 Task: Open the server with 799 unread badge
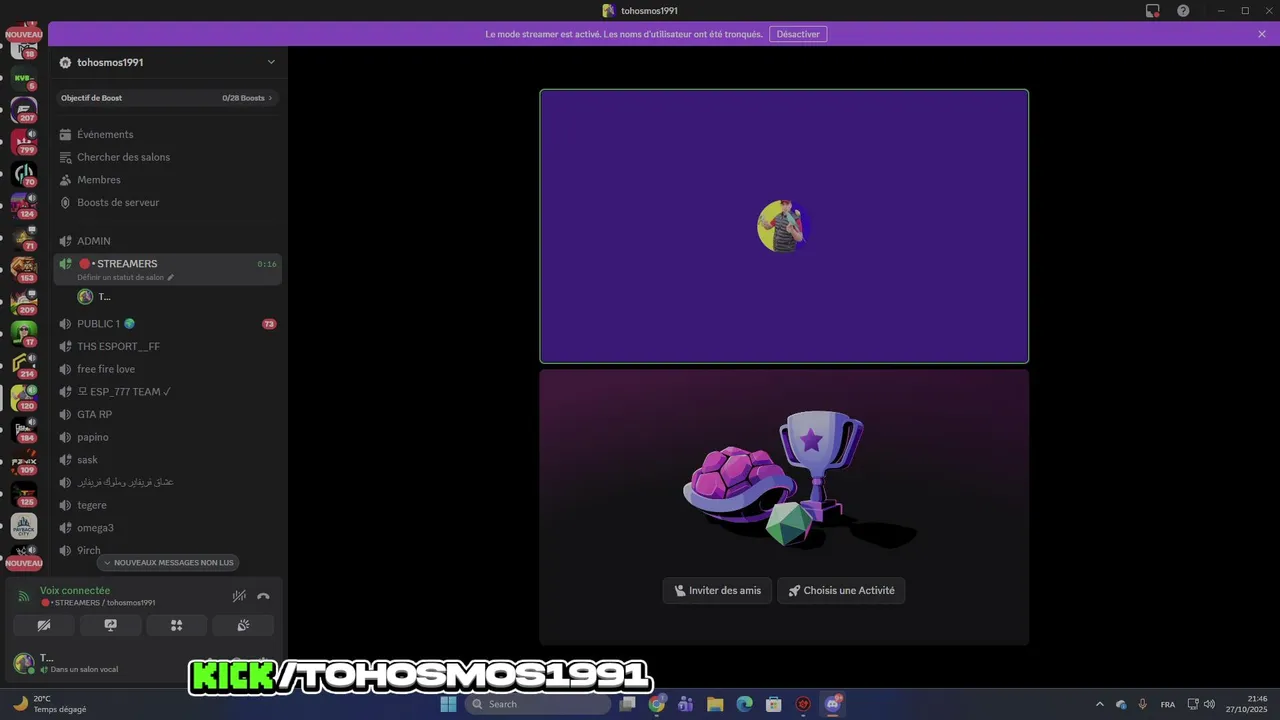(24, 141)
